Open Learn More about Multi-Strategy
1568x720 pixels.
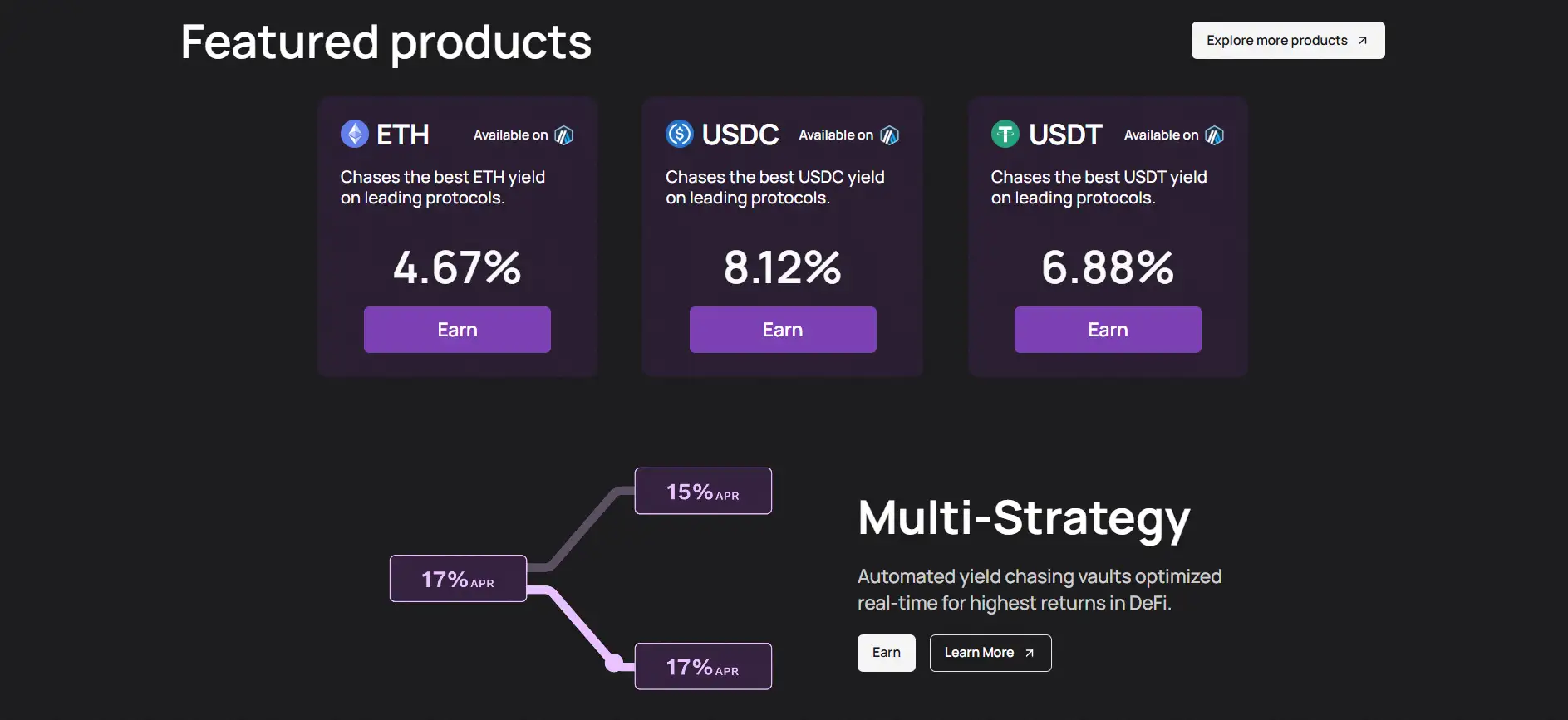[990, 653]
